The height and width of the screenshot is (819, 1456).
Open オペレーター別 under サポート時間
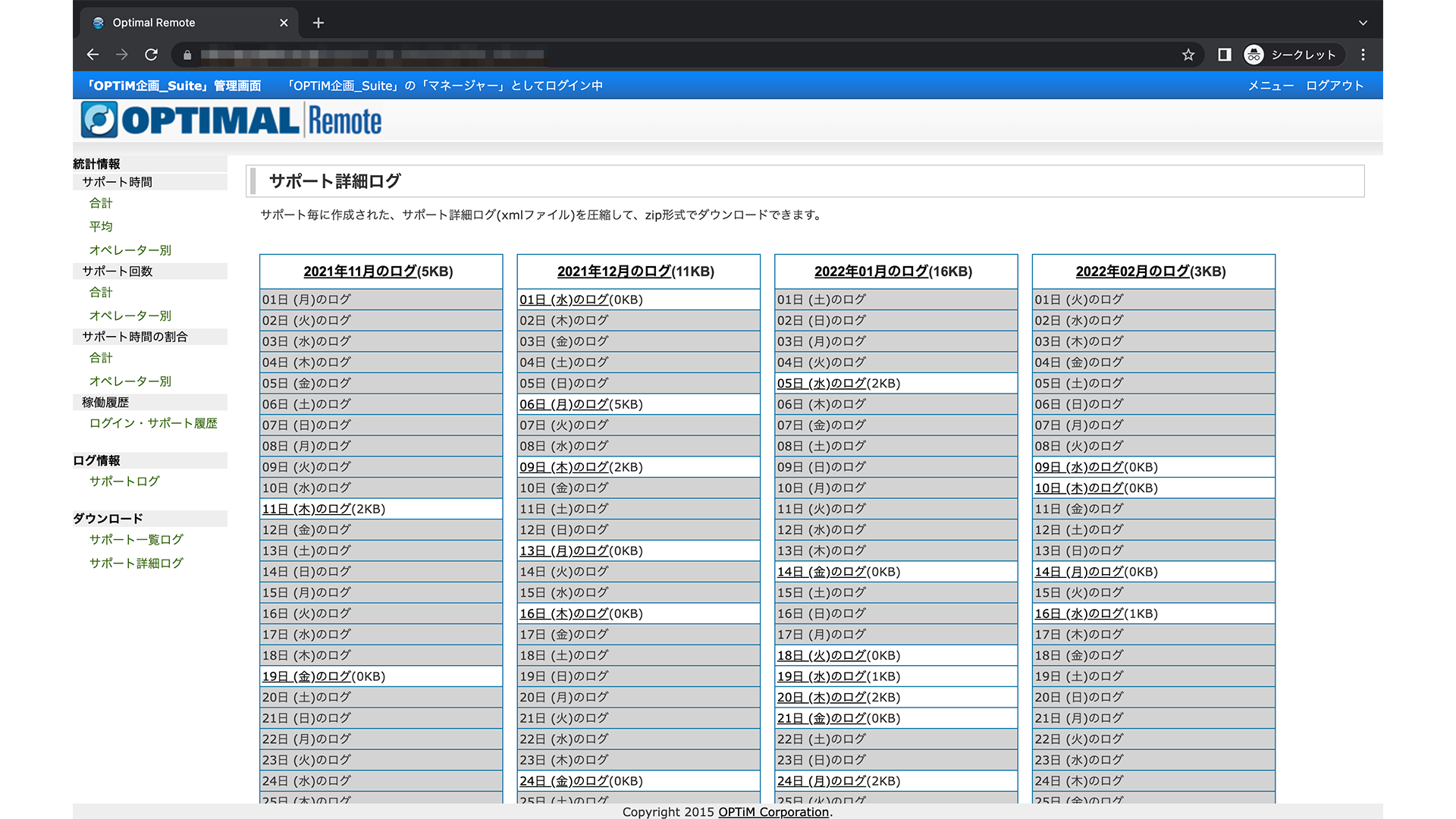130,250
